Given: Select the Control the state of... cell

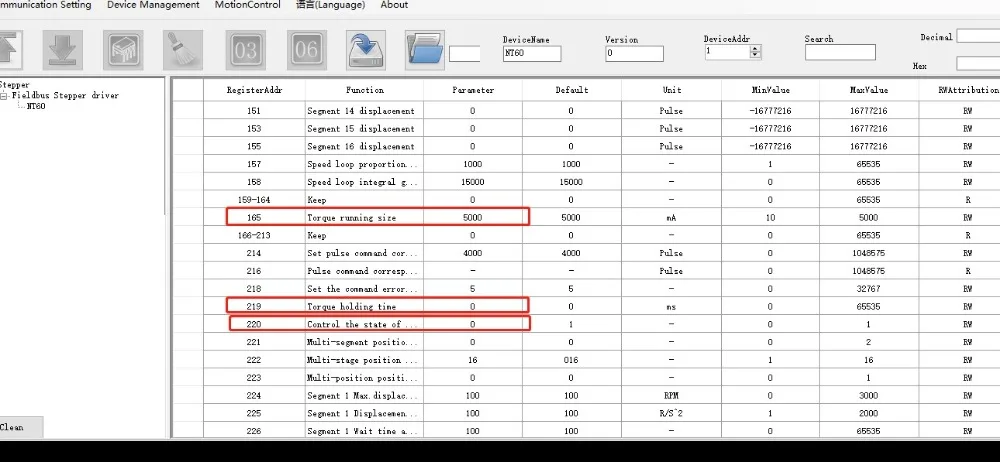Looking at the screenshot, I should 365,324.
